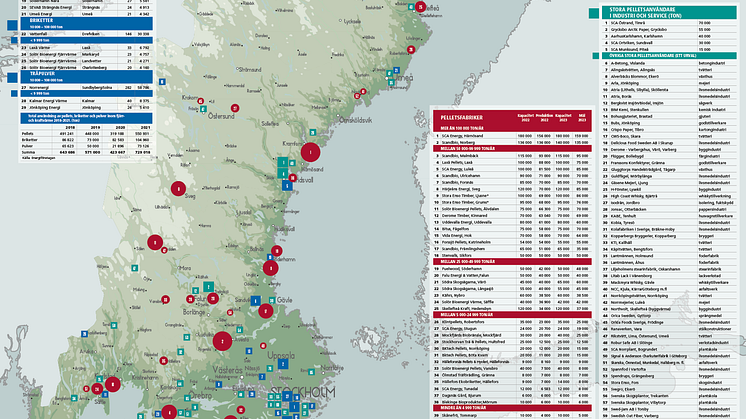Image resolution: width=746 pixels, height=419 pixels.
Task: Click the Strömsund town label
Action: pos(249,69)
